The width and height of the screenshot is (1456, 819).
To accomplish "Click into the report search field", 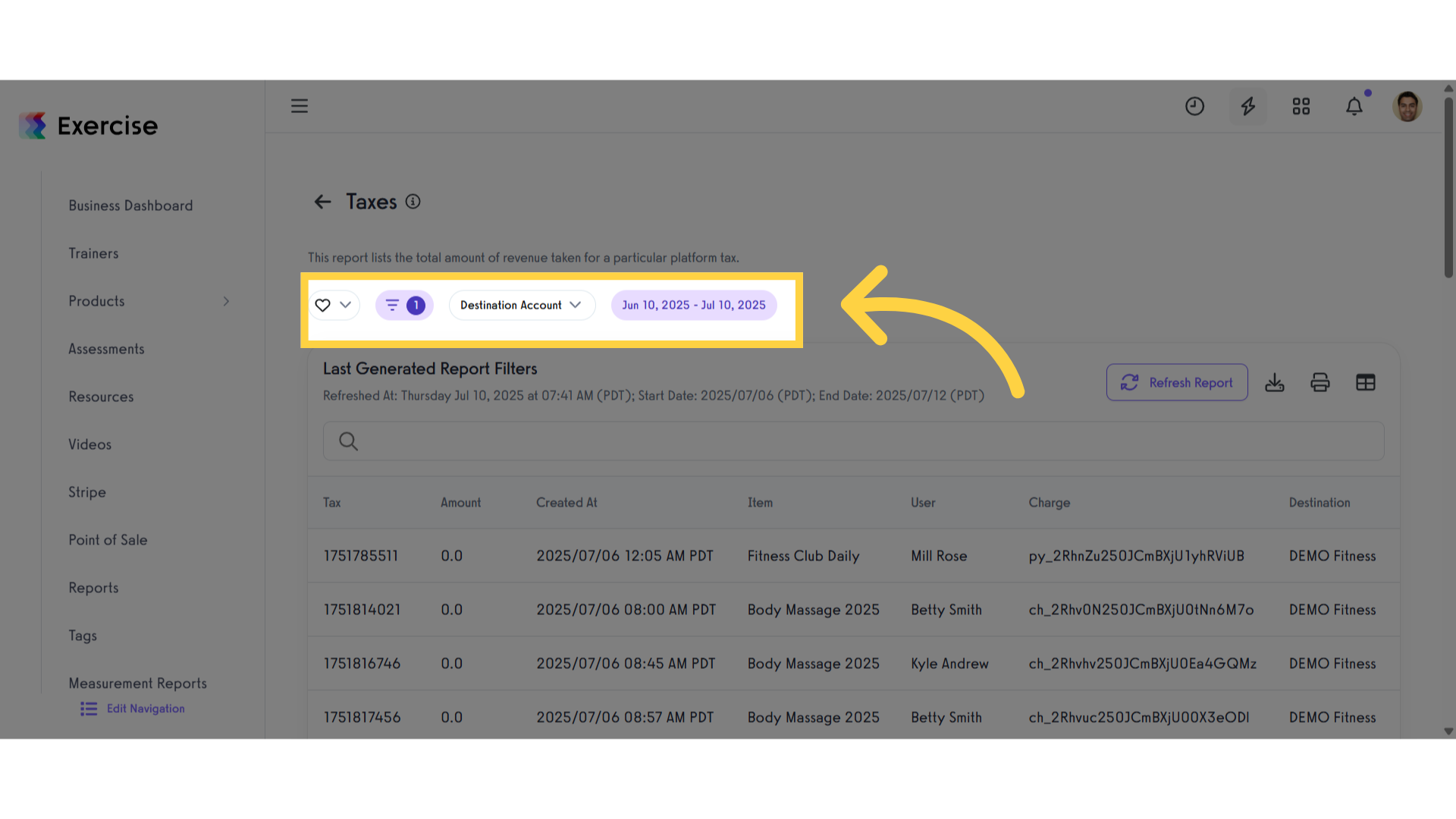I will point(853,441).
